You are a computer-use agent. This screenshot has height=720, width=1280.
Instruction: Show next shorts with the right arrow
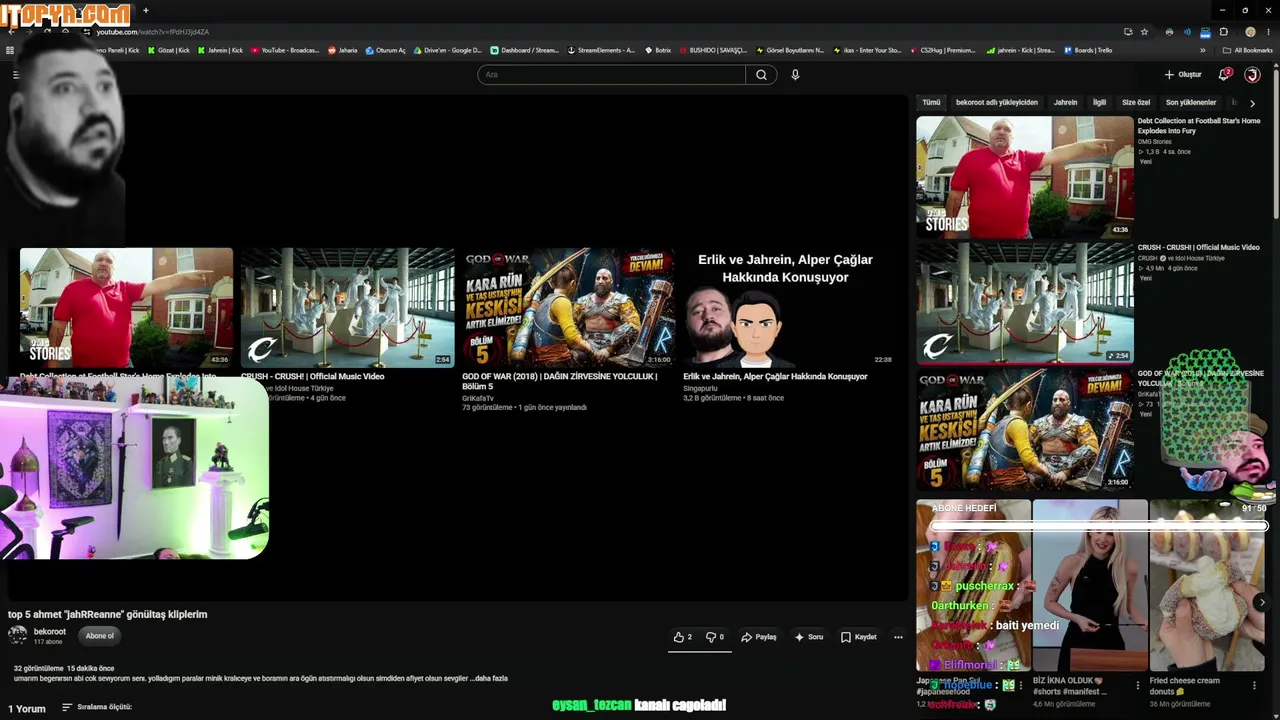pos(1262,602)
